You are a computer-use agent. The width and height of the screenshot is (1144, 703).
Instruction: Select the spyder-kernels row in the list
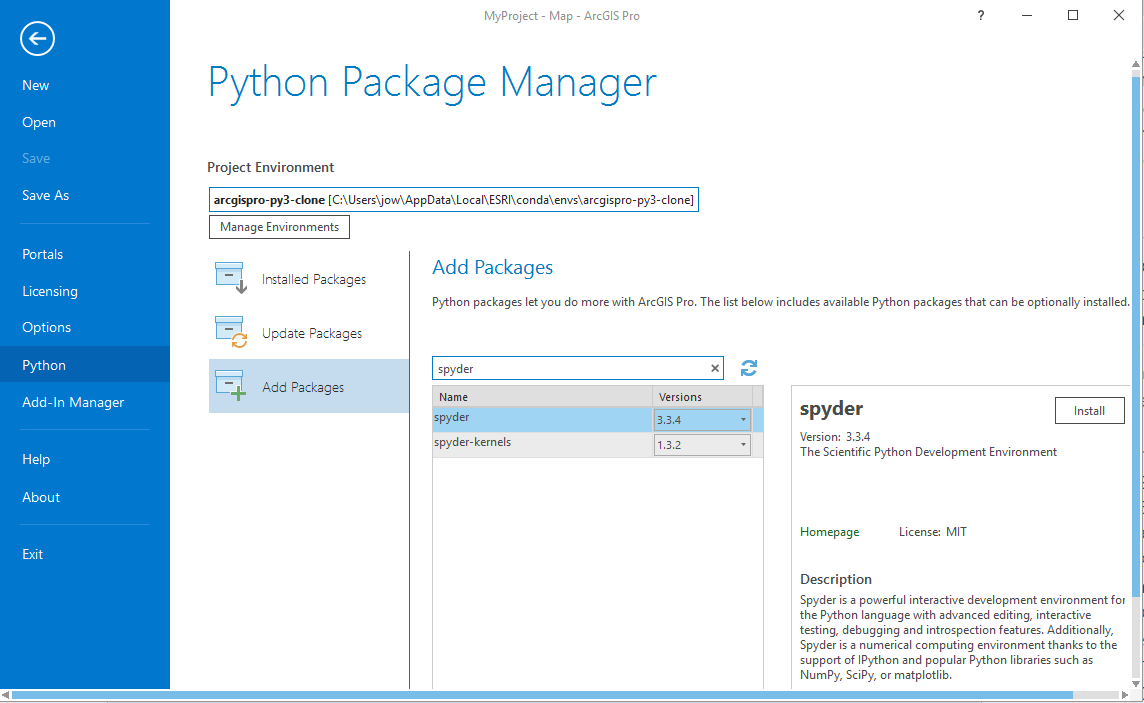540,443
